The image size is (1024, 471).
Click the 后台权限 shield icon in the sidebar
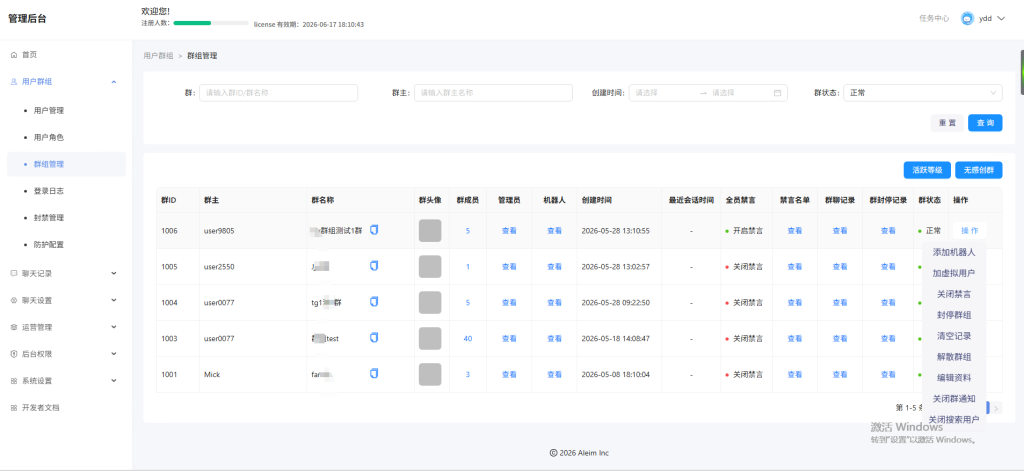tap(14, 354)
